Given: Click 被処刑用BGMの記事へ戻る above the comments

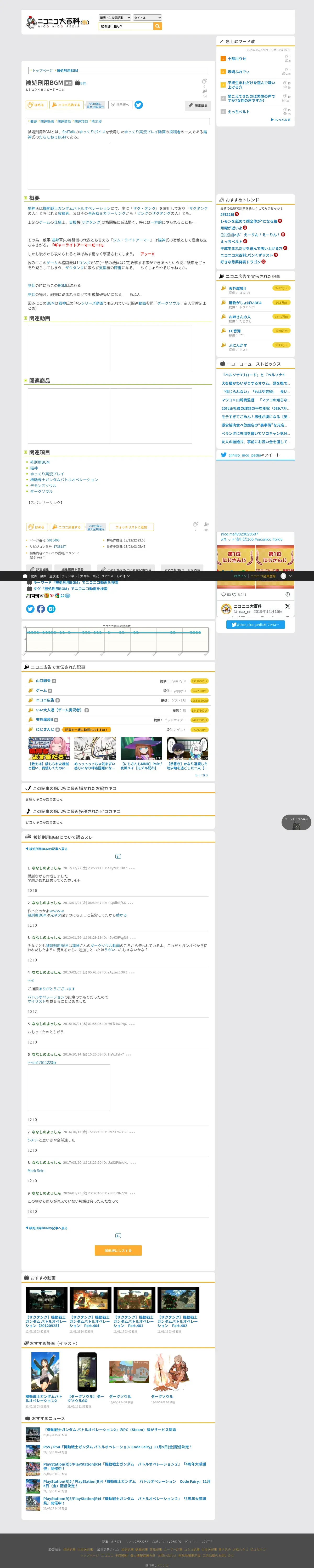Looking at the screenshot, I should (47, 849).
